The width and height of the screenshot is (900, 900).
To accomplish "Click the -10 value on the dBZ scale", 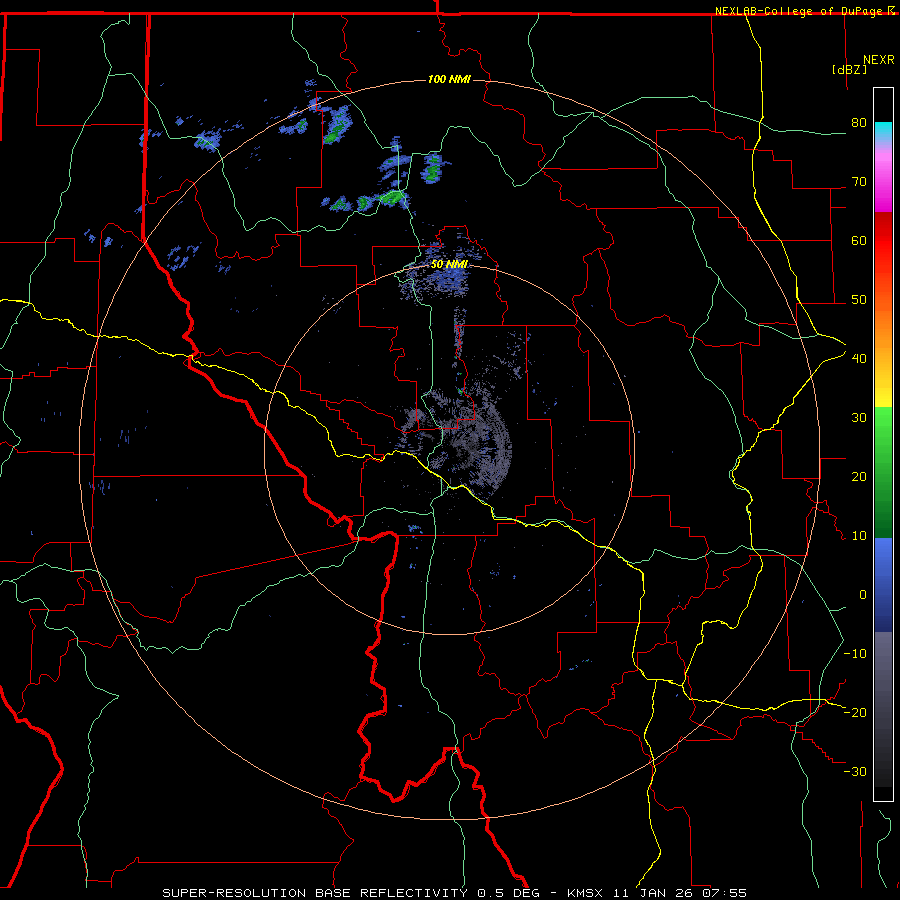I will pyautogui.click(x=855, y=654).
